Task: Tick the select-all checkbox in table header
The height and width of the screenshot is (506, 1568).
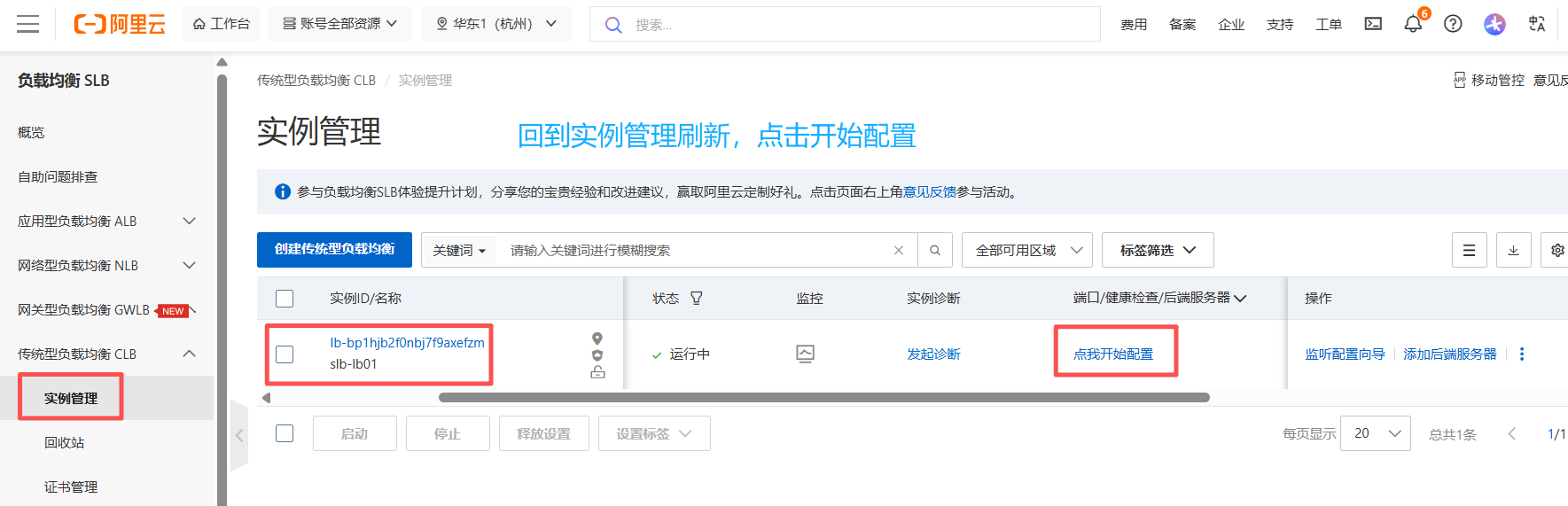Action: (x=285, y=299)
